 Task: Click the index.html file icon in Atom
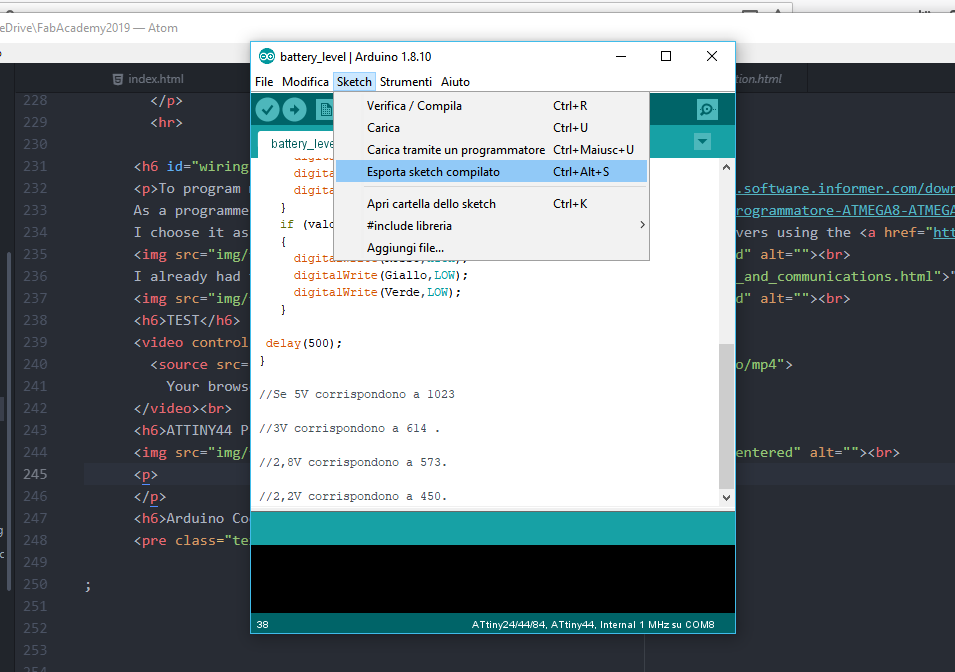(118, 79)
